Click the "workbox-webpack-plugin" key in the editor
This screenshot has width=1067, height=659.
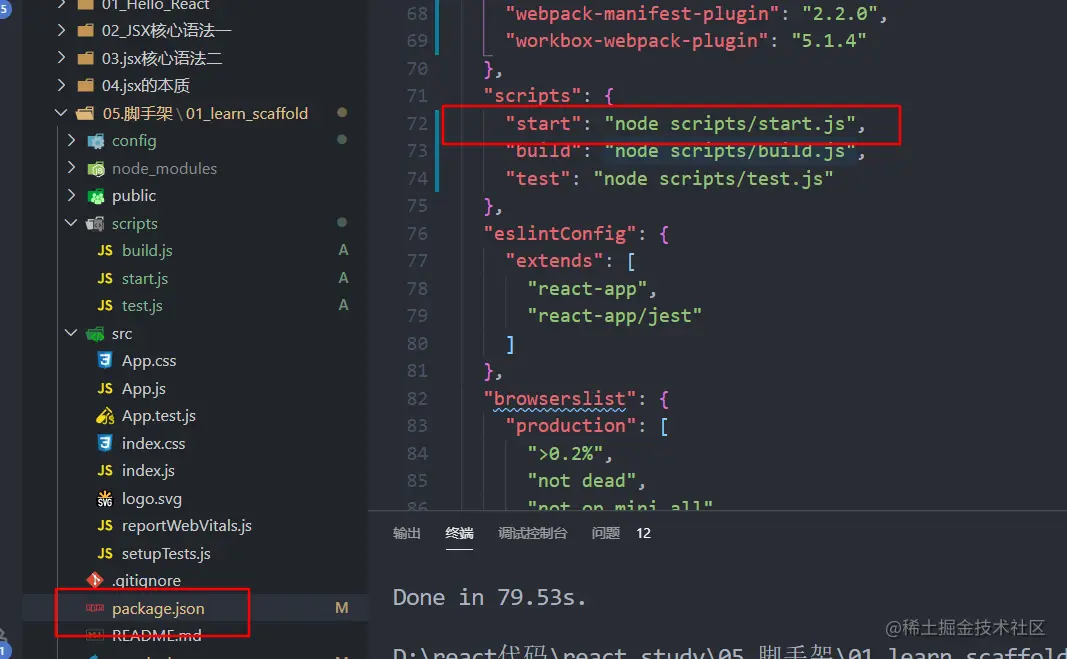point(637,40)
